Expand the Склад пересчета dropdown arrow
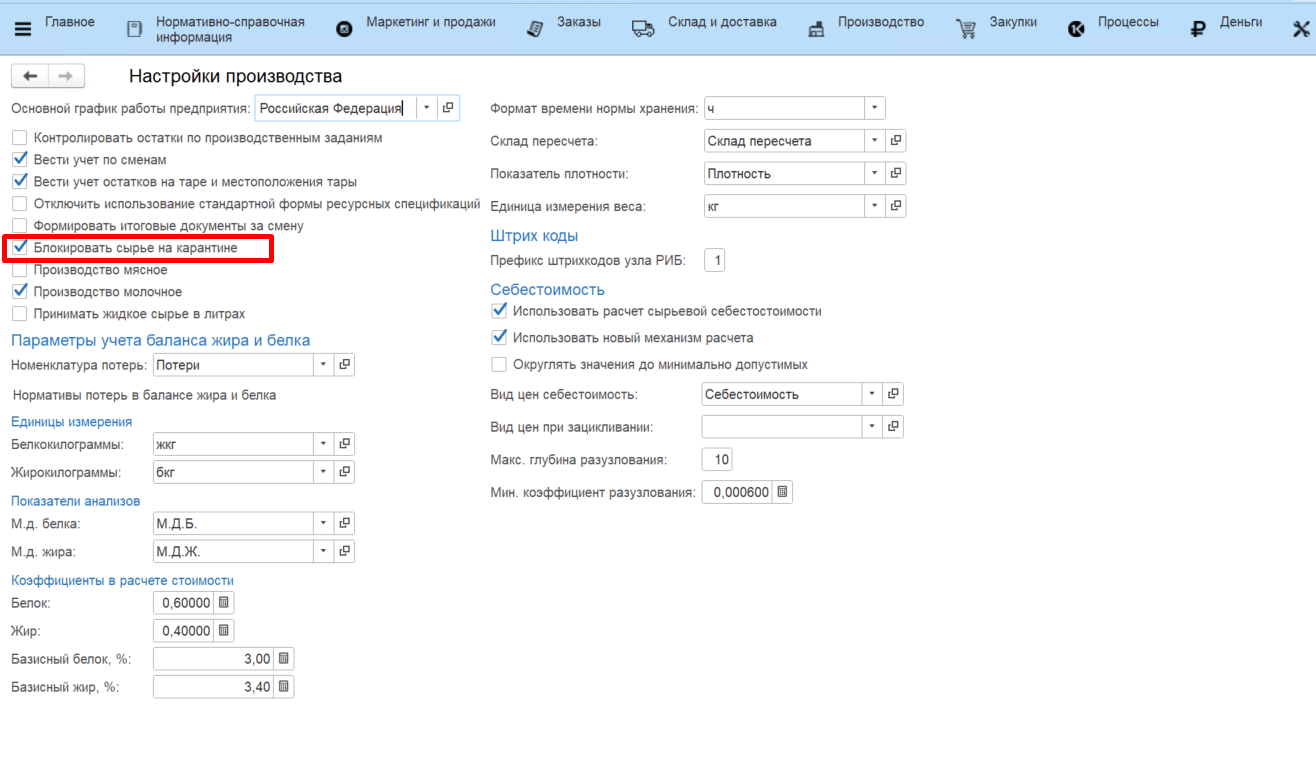The width and height of the screenshot is (1316, 768). tap(875, 141)
